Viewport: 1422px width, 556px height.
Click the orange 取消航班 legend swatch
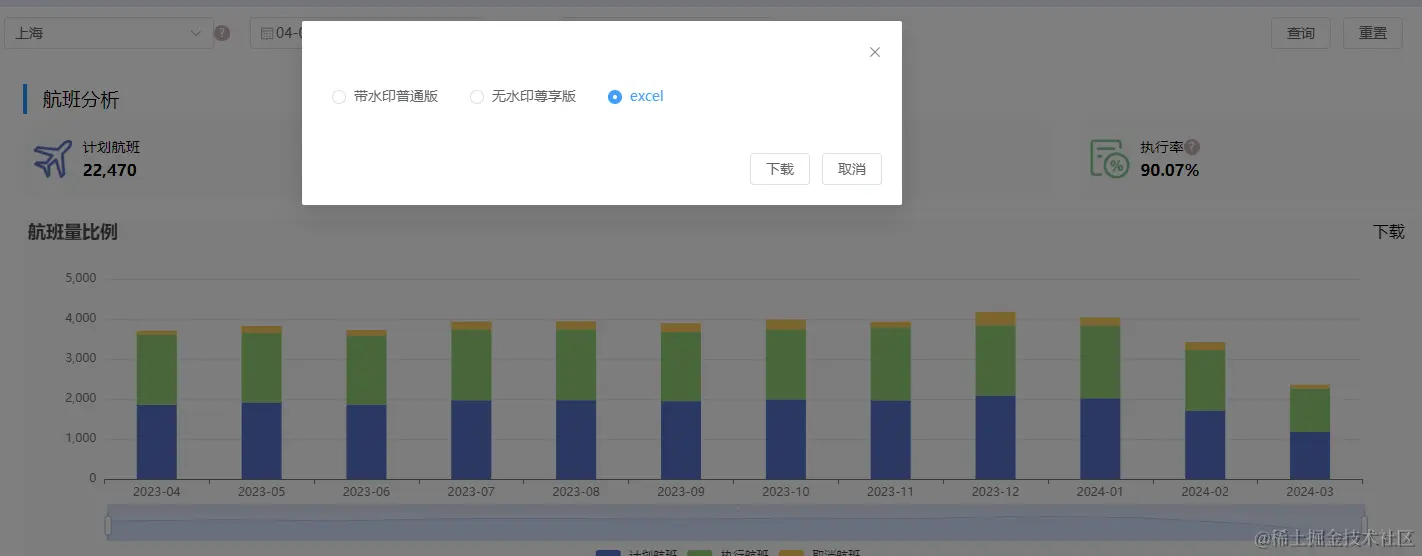pos(791,553)
